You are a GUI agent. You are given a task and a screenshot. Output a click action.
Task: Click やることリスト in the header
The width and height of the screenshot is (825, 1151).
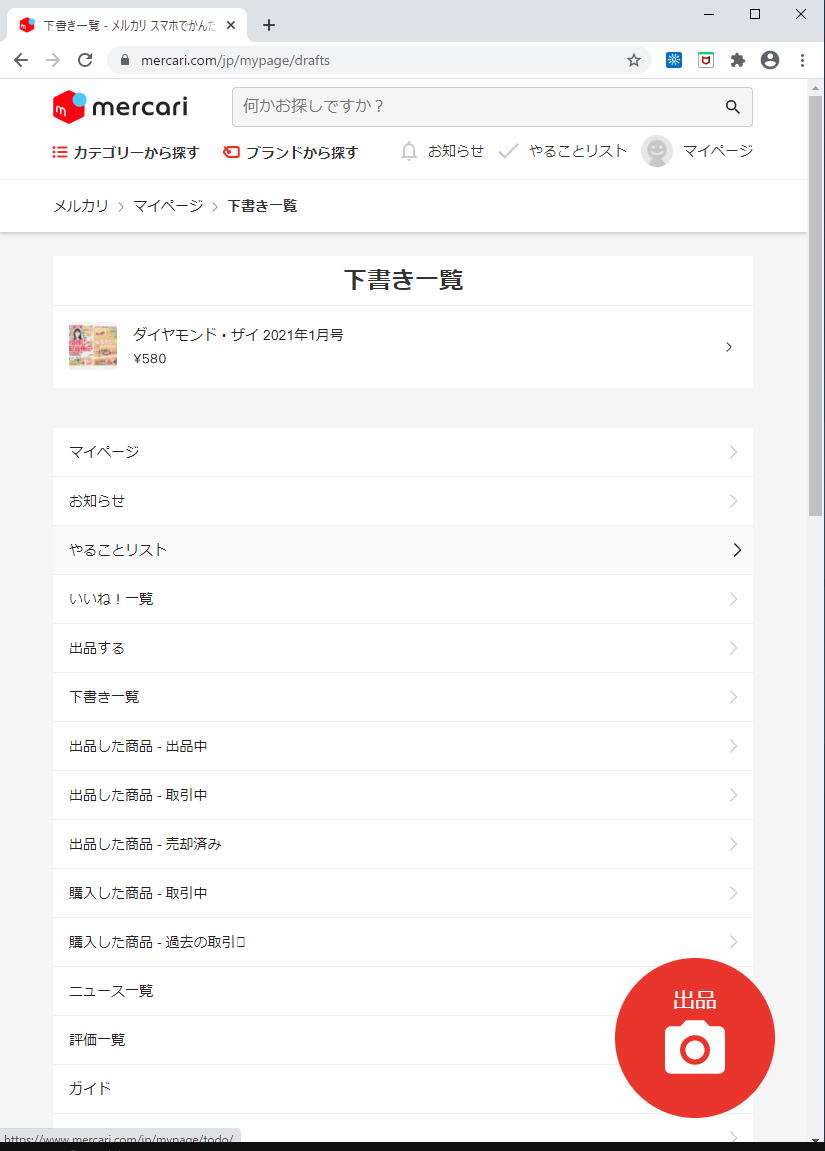coord(578,151)
